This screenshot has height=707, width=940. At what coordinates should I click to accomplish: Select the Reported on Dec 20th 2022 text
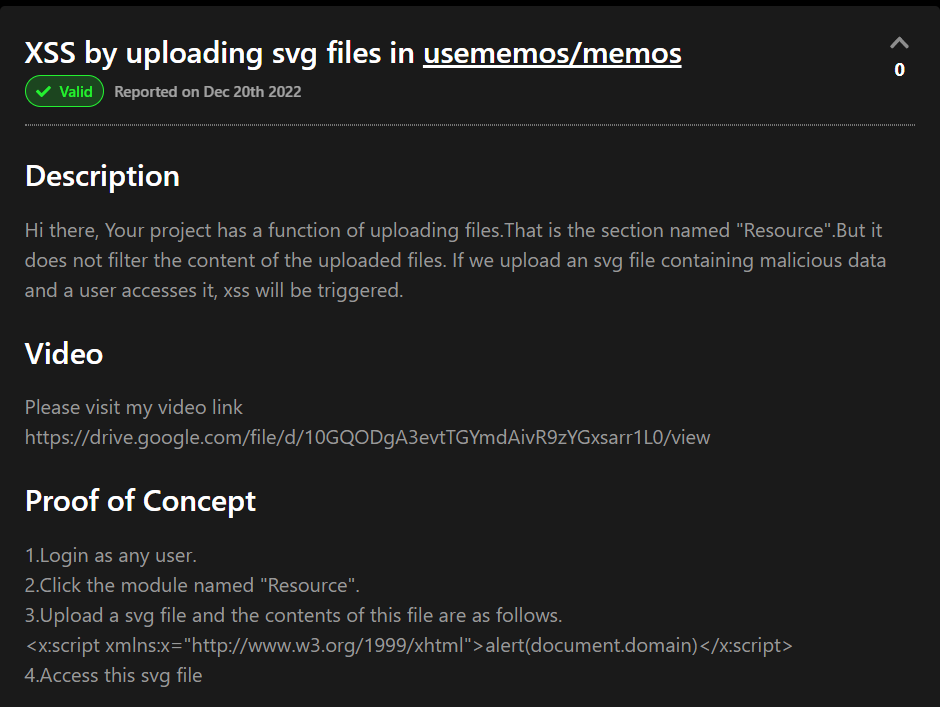[207, 92]
